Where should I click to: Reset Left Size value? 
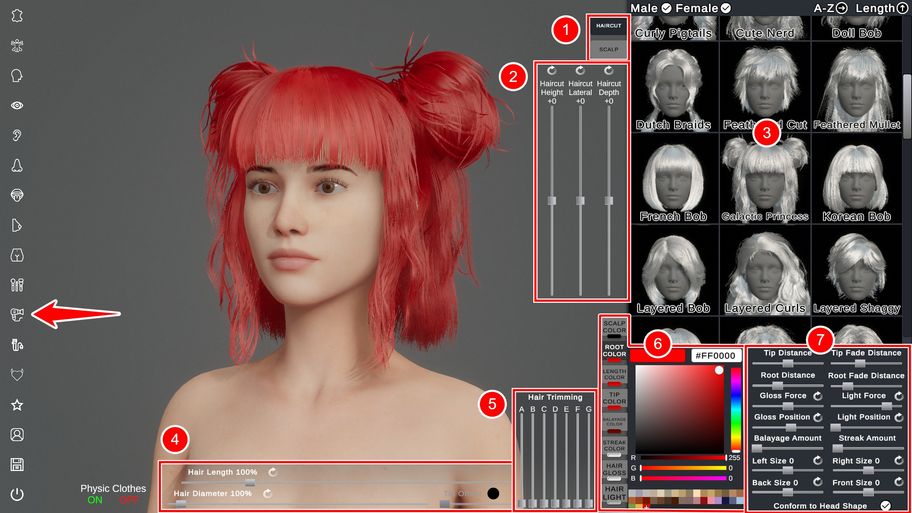[x=817, y=460]
